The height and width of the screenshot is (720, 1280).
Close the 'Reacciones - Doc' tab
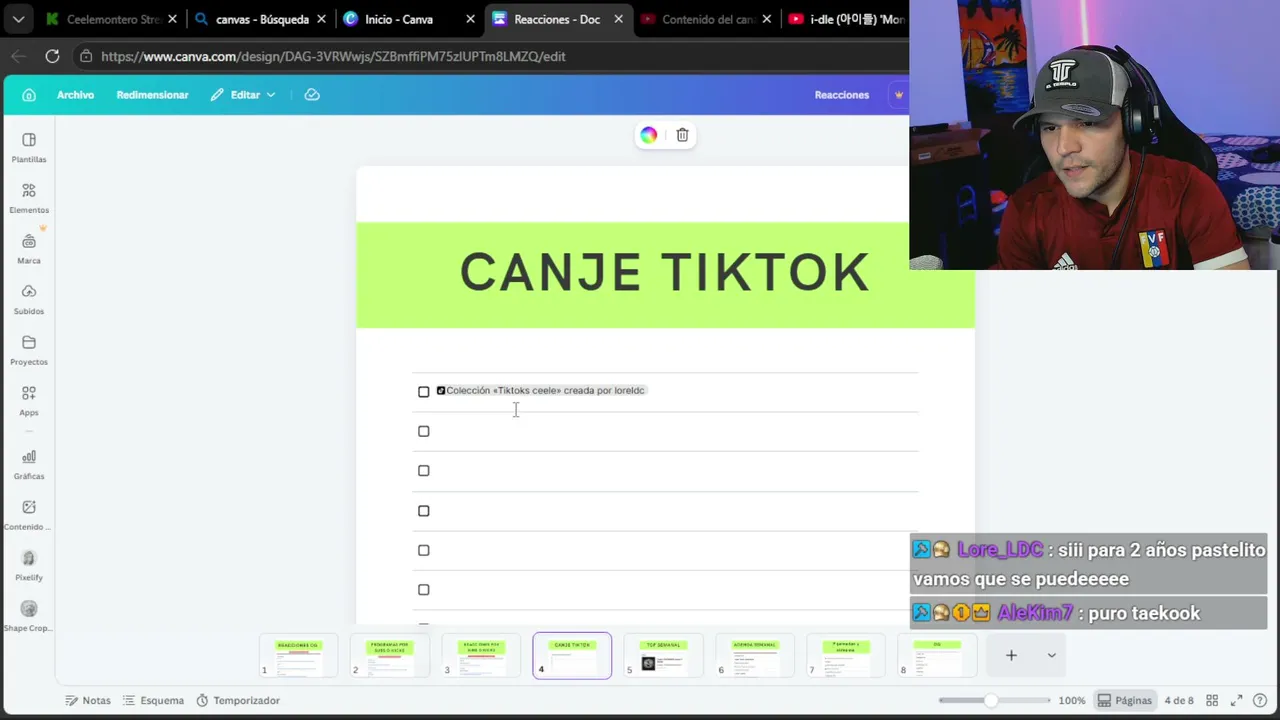click(x=619, y=19)
